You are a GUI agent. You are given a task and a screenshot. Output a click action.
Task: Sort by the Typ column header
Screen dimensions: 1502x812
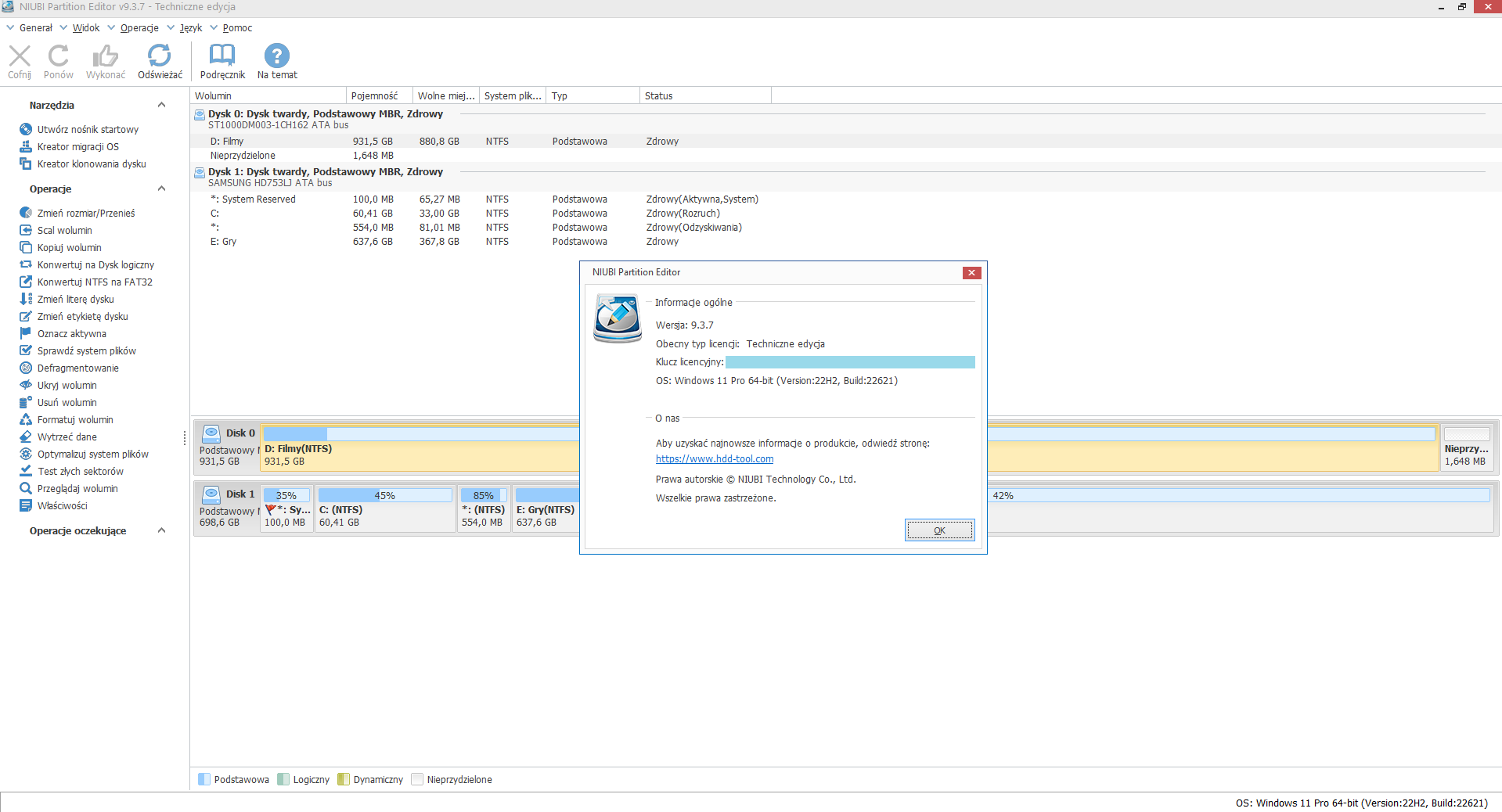tap(593, 96)
